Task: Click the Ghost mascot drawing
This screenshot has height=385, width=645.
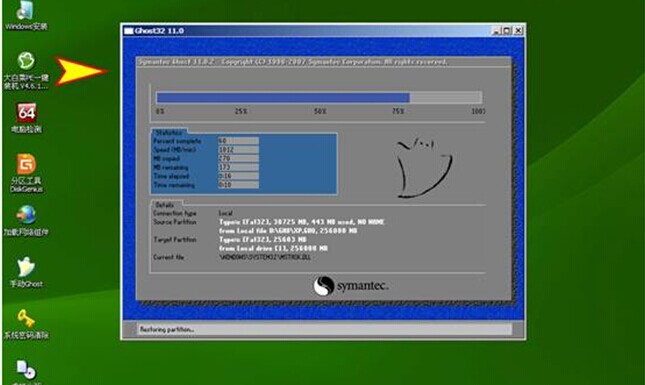Action: [x=424, y=167]
